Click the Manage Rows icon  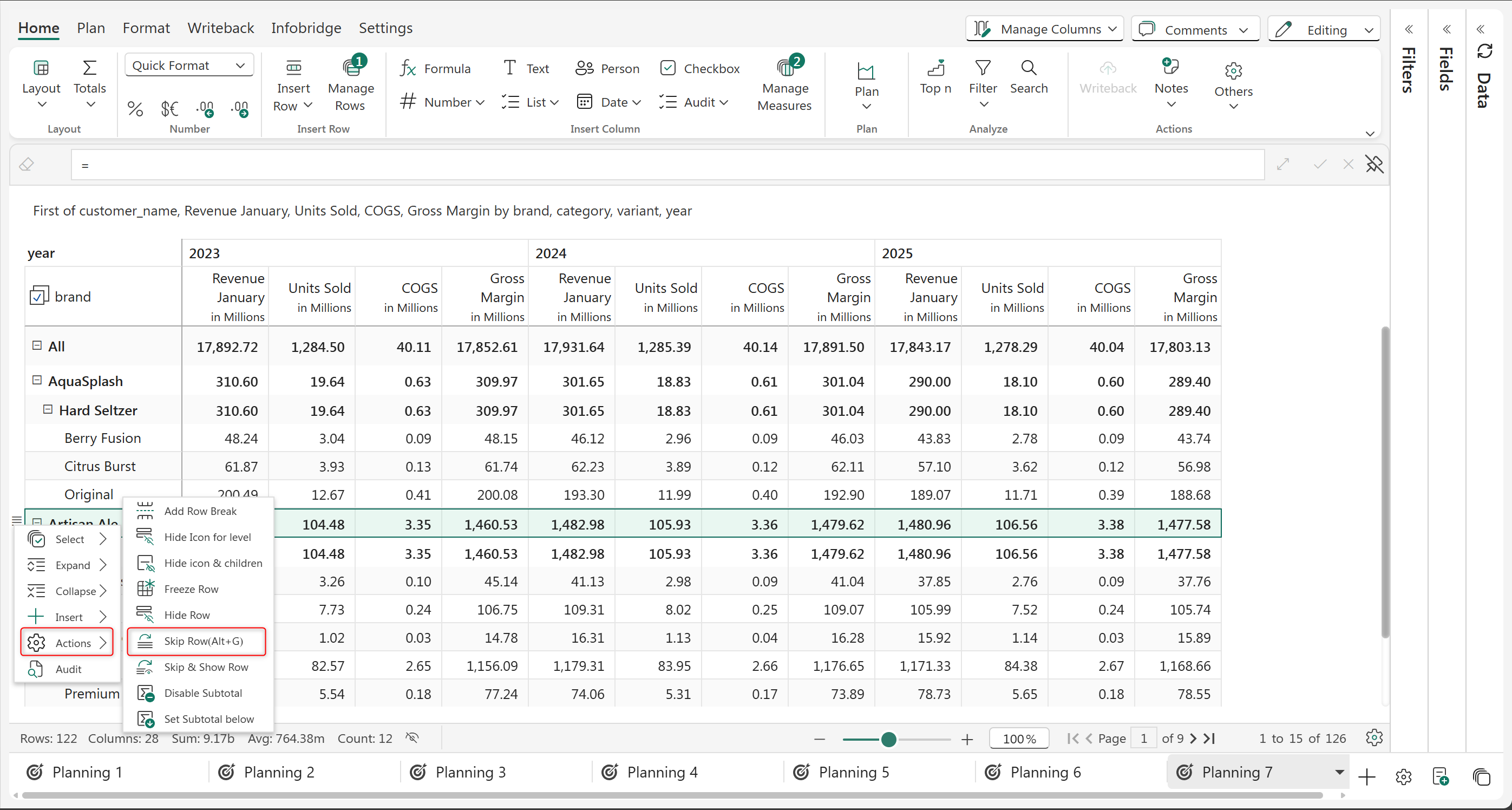pos(351,69)
